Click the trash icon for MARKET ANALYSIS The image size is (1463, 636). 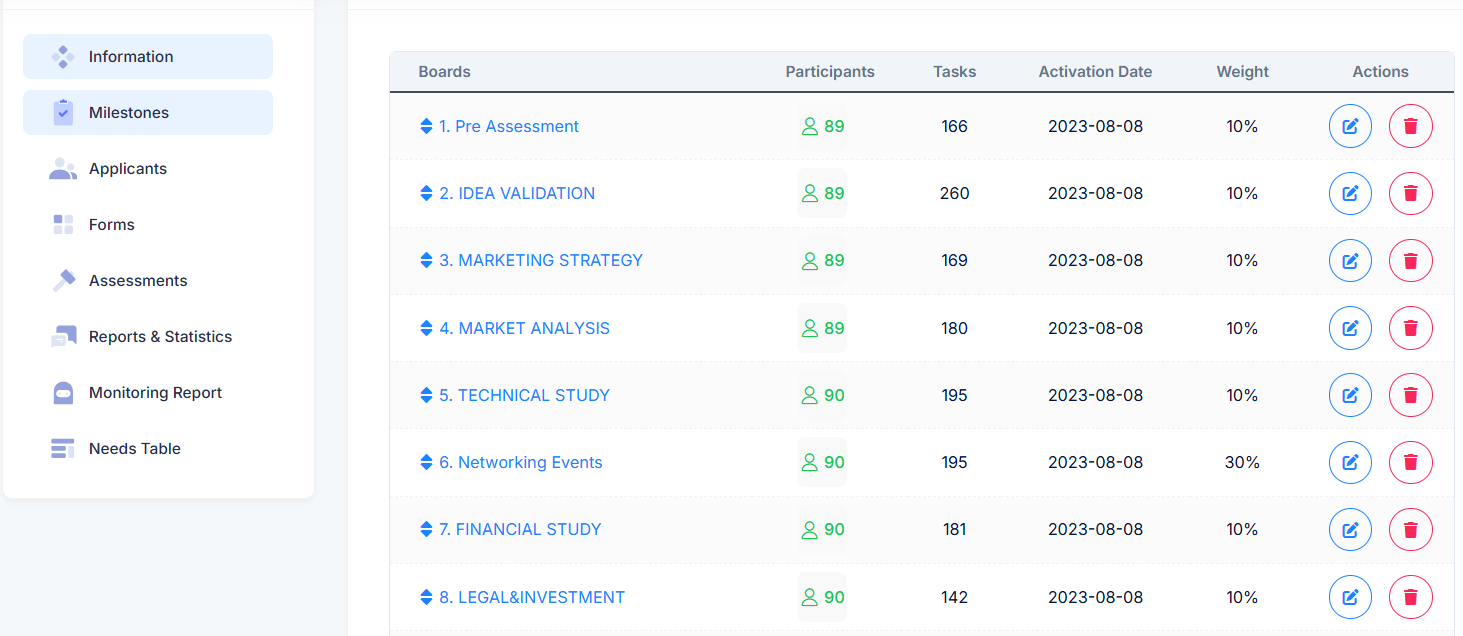1411,328
